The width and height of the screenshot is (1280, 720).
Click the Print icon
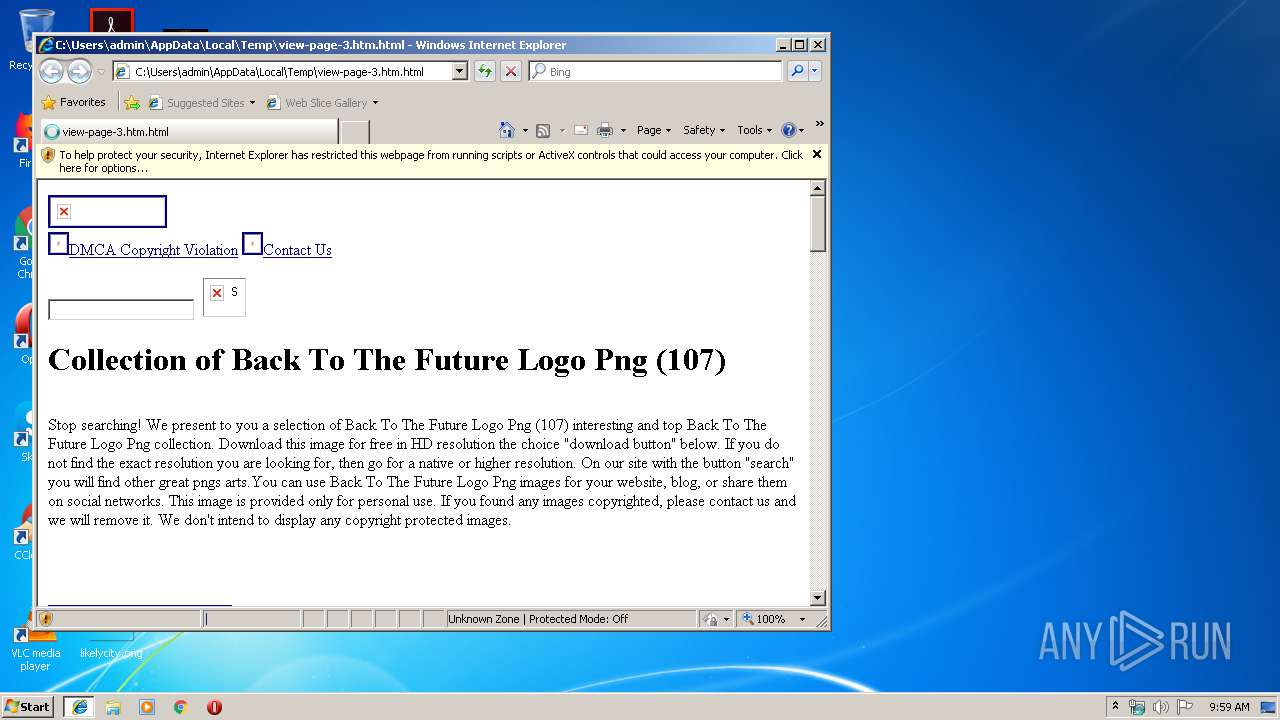pos(605,130)
